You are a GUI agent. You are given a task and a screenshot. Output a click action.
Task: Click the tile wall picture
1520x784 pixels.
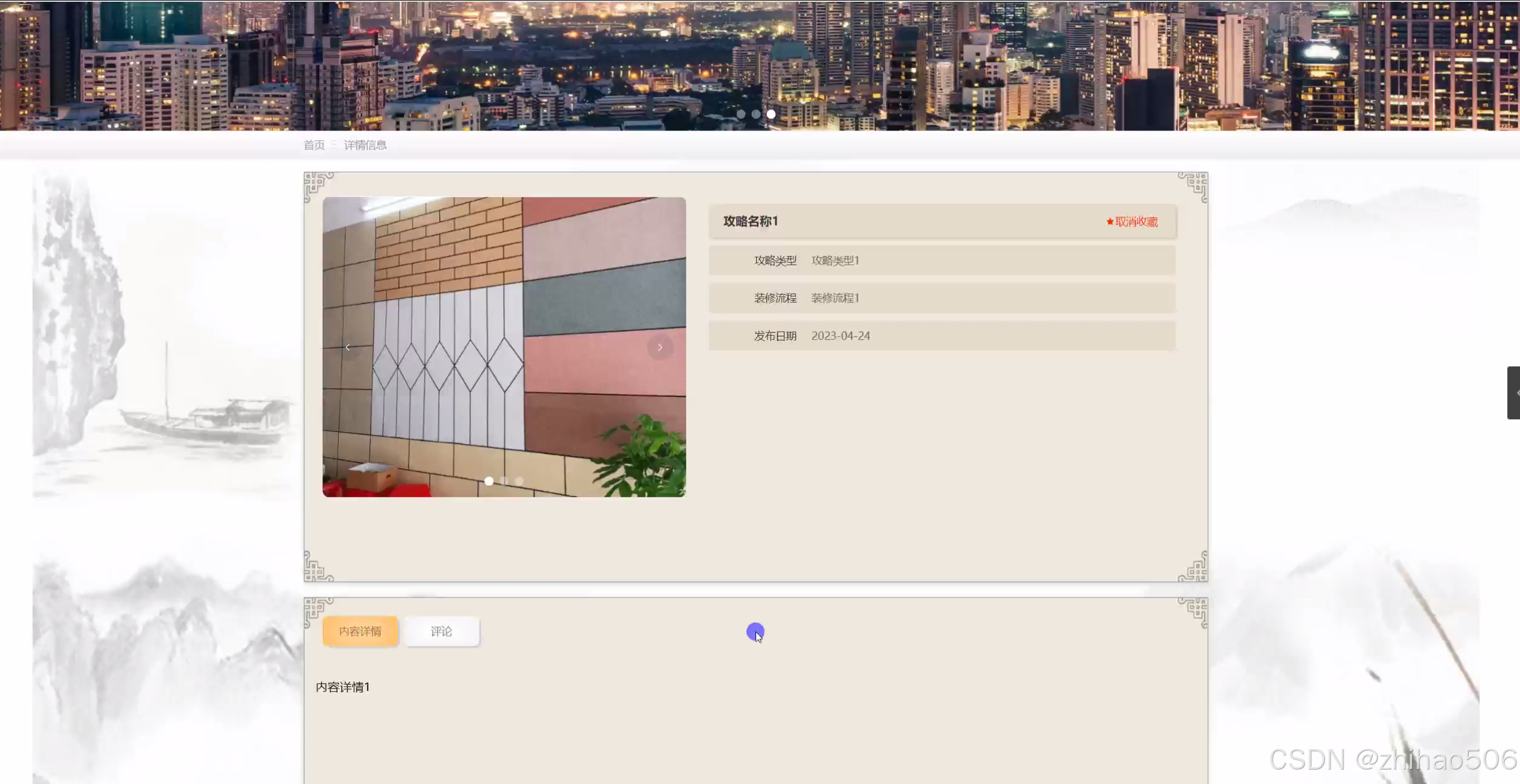[x=504, y=301]
